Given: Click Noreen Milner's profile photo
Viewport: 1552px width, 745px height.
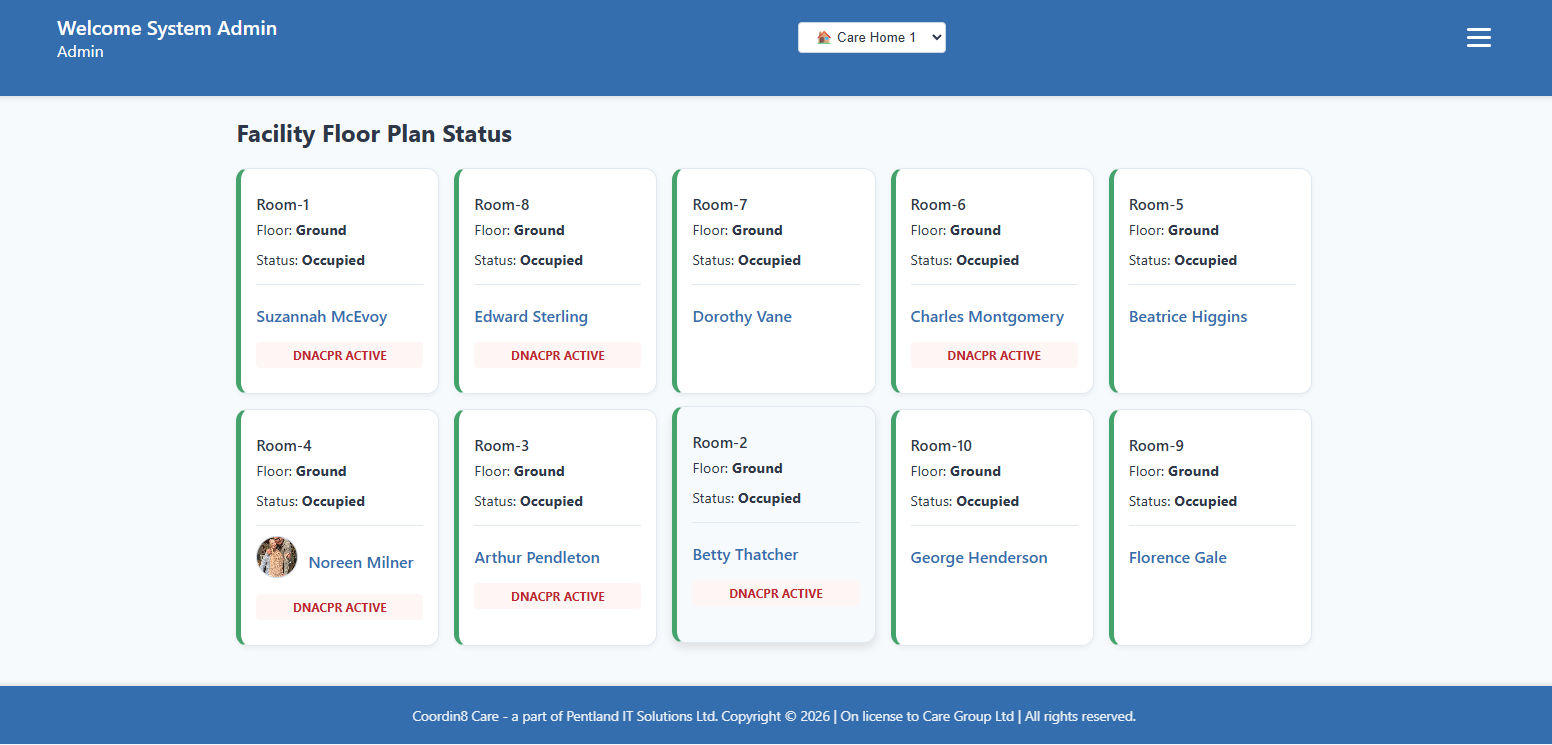Looking at the screenshot, I should pos(277,557).
